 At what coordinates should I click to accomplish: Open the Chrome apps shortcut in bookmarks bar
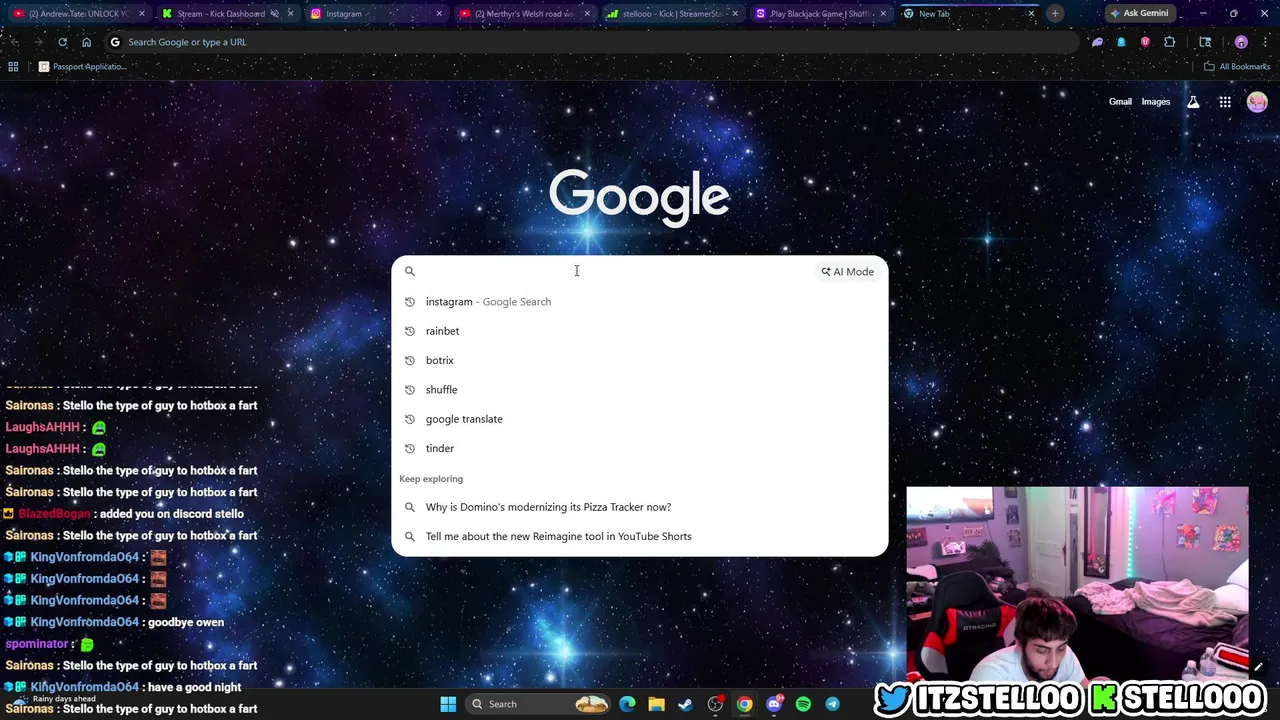13,67
